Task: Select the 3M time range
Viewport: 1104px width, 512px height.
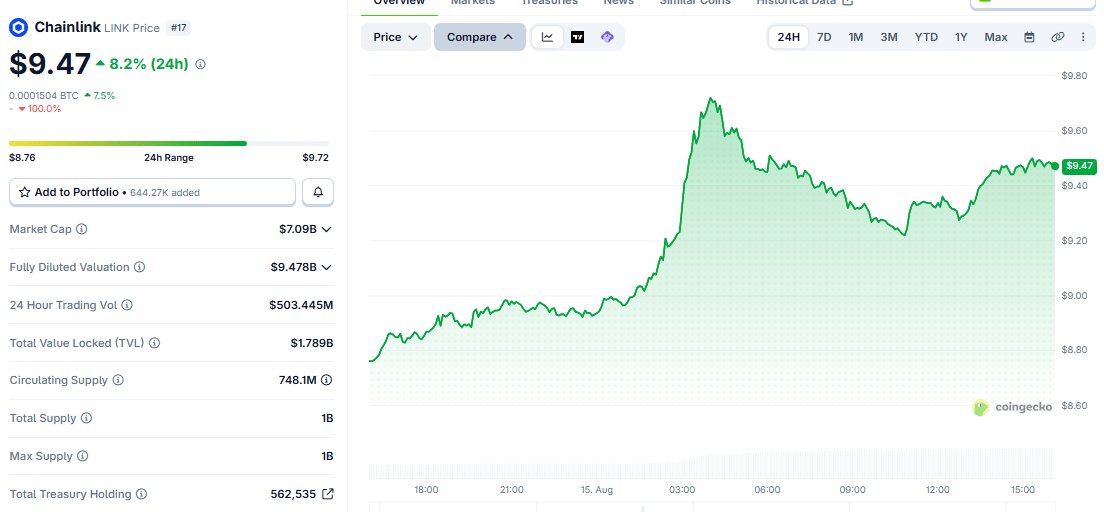Action: [x=889, y=37]
